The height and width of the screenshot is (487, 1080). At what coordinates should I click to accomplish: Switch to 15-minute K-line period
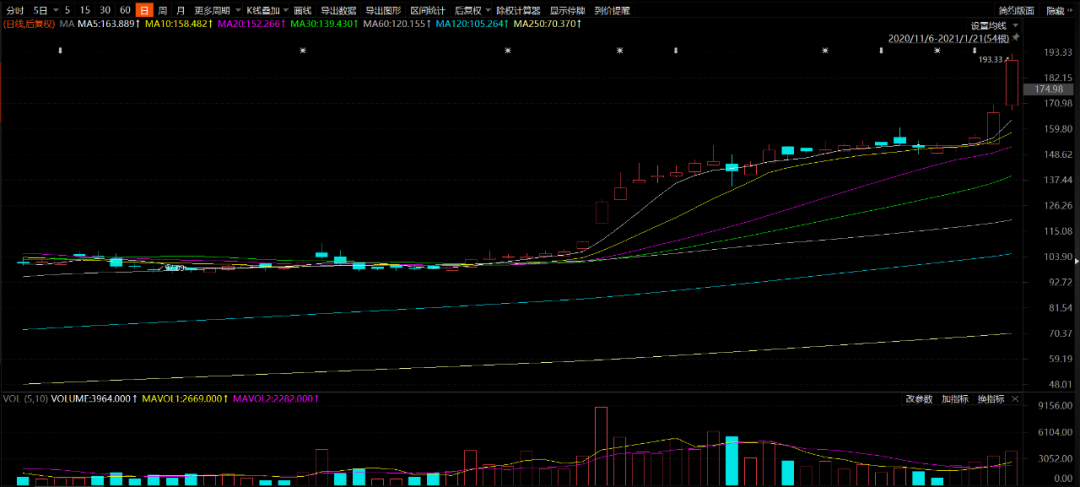click(85, 10)
